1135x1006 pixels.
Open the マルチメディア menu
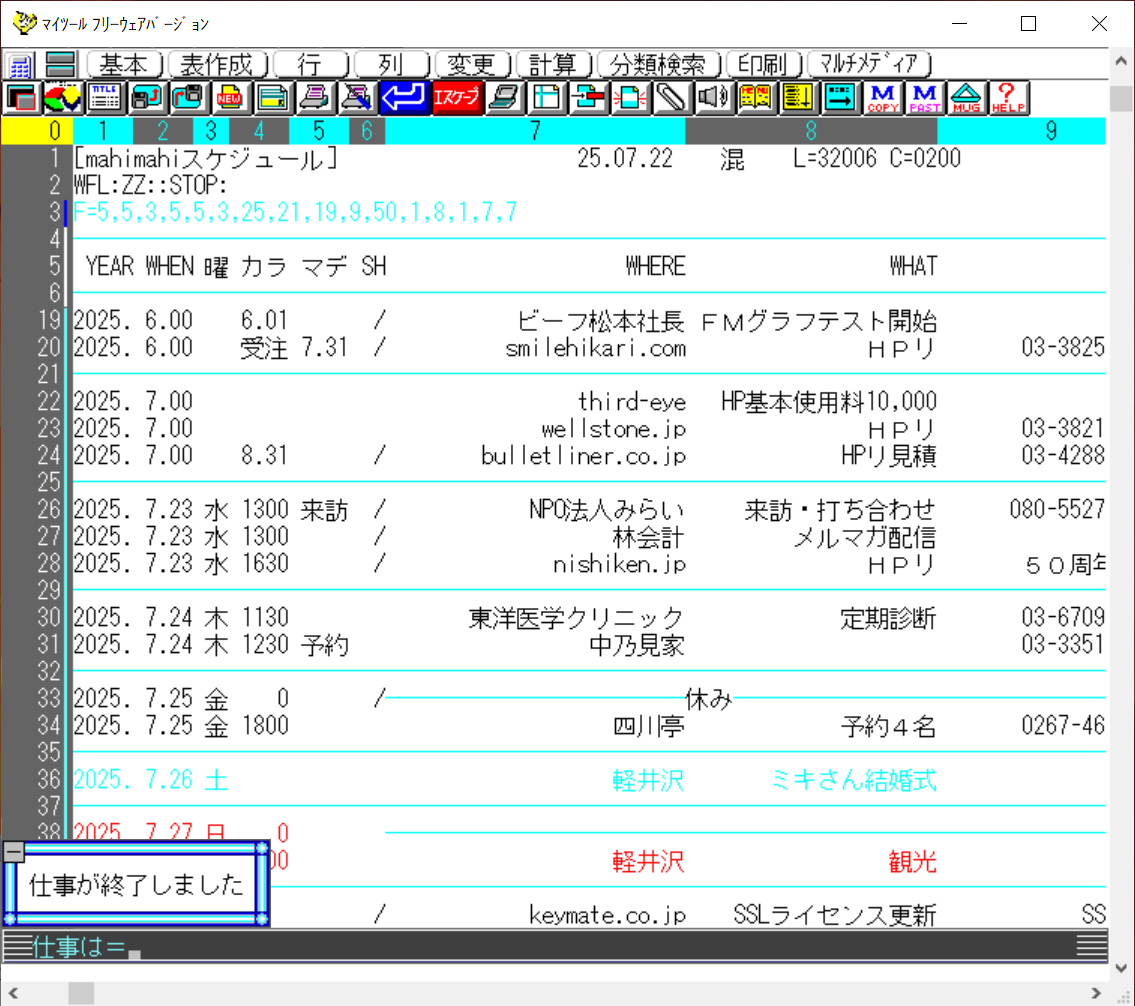pos(869,65)
